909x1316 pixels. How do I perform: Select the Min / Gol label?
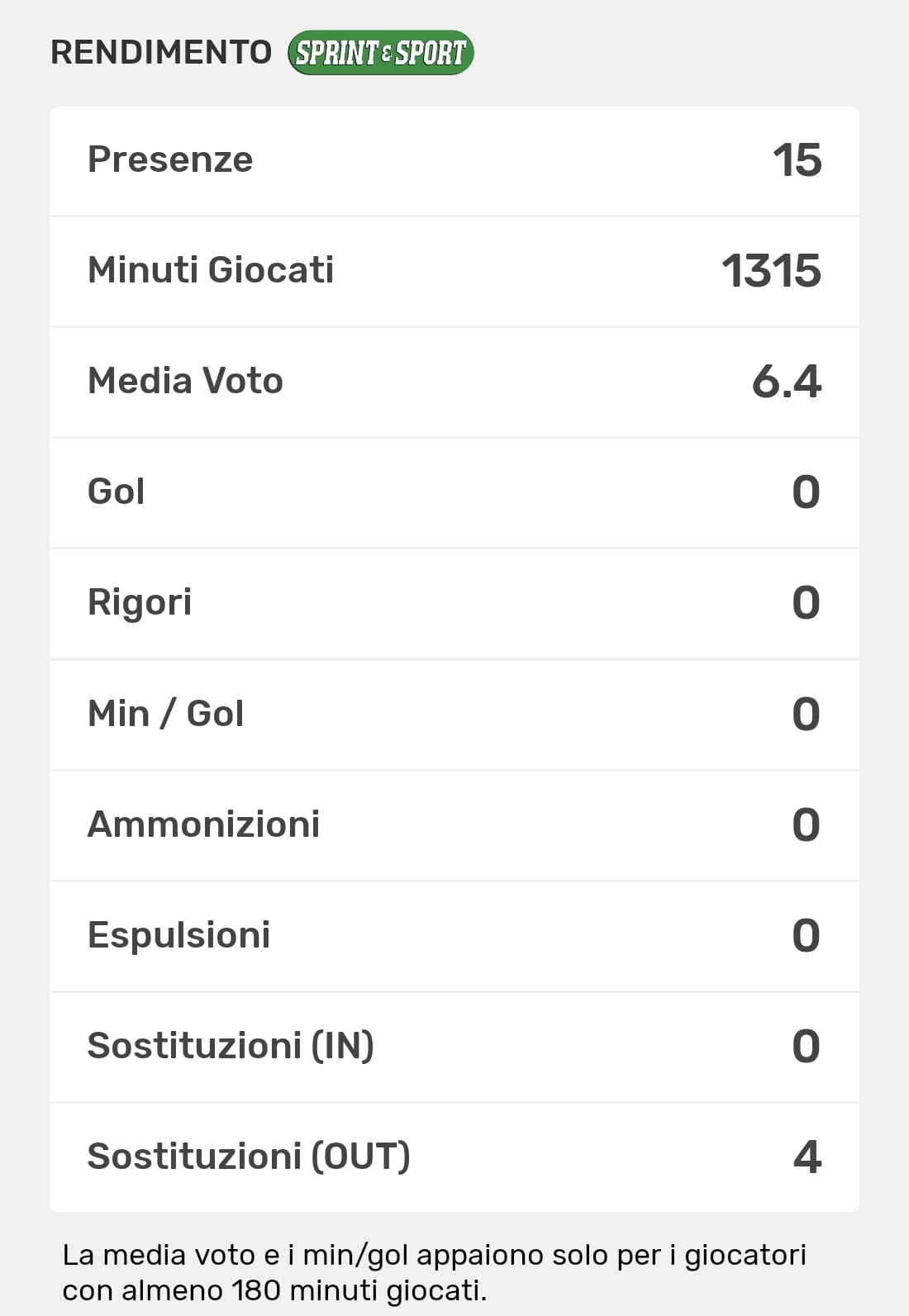pos(165,714)
